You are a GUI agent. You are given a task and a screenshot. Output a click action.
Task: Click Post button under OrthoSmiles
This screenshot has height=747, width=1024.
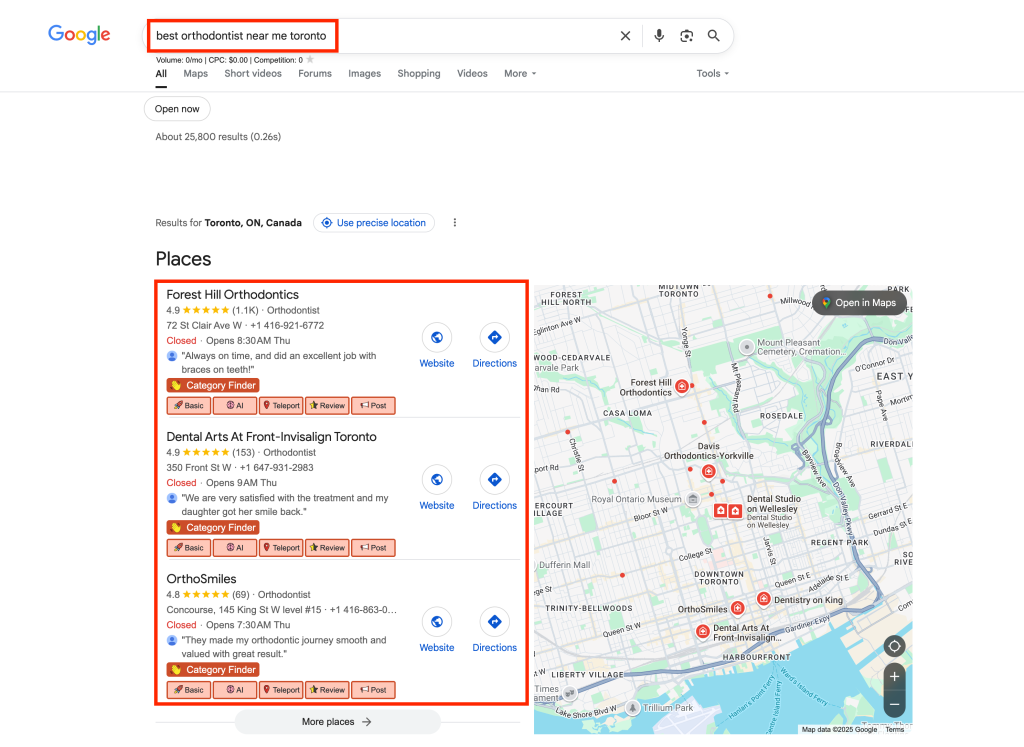click(374, 690)
